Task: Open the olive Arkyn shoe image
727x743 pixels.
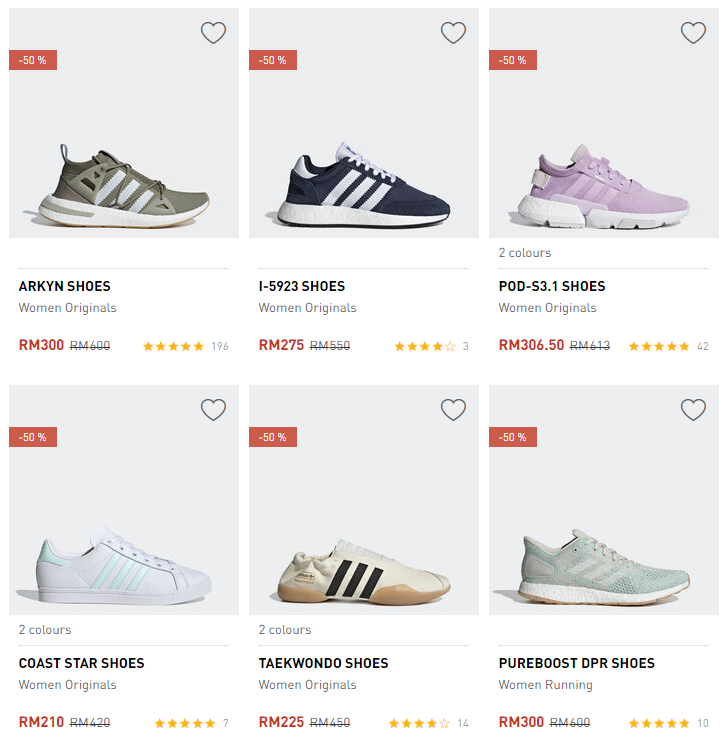Action: pos(124,183)
